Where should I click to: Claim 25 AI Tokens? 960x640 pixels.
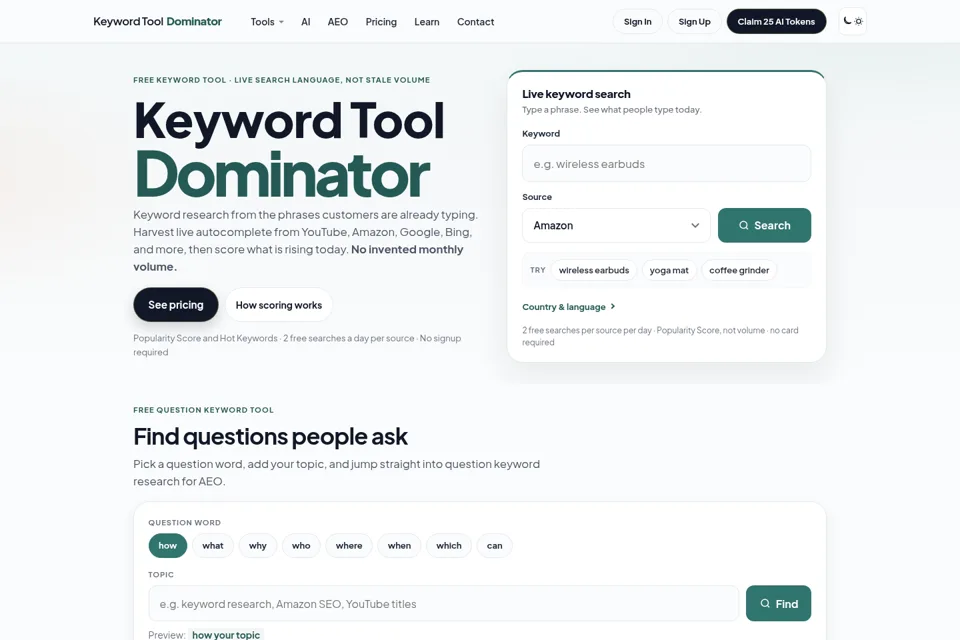(x=776, y=21)
